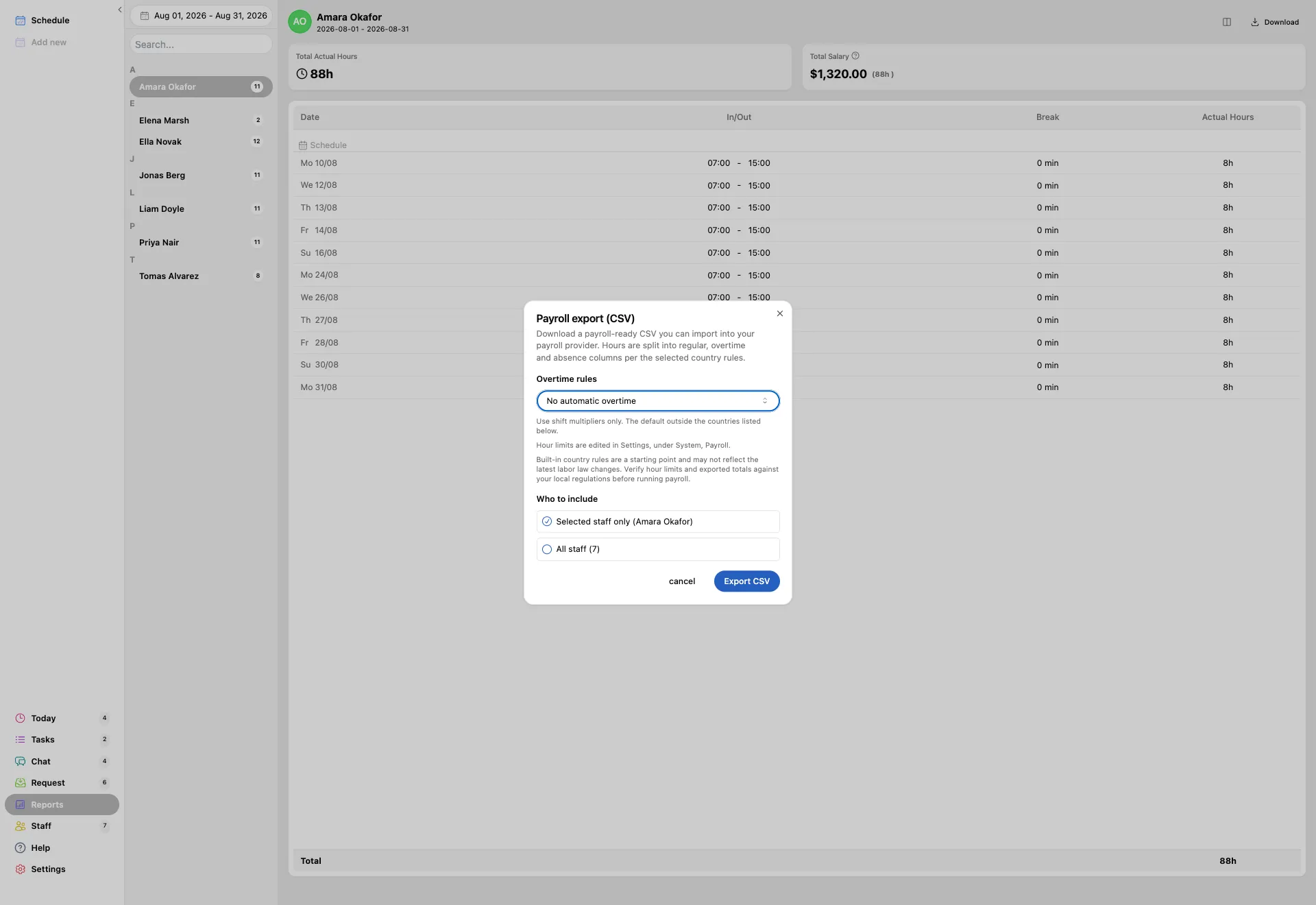
Task: Click the 'Mo 10/08' date row
Action: (x=797, y=163)
